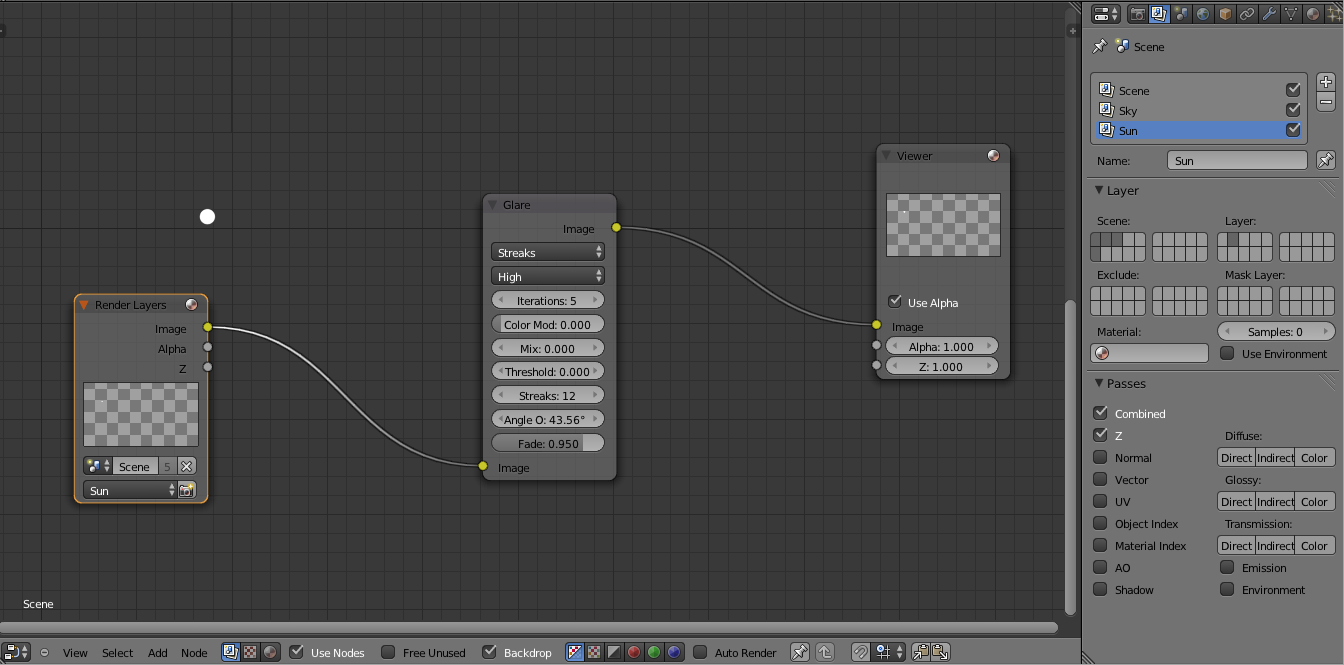Open the properties editor type selector
Image resolution: width=1344 pixels, height=665 pixels.
[1106, 14]
